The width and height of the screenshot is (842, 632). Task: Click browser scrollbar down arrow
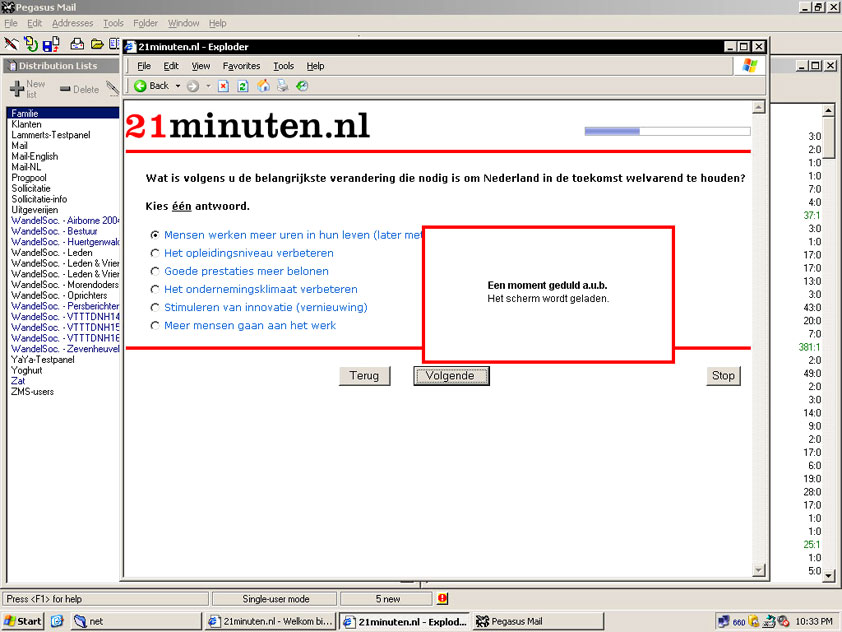click(758, 570)
